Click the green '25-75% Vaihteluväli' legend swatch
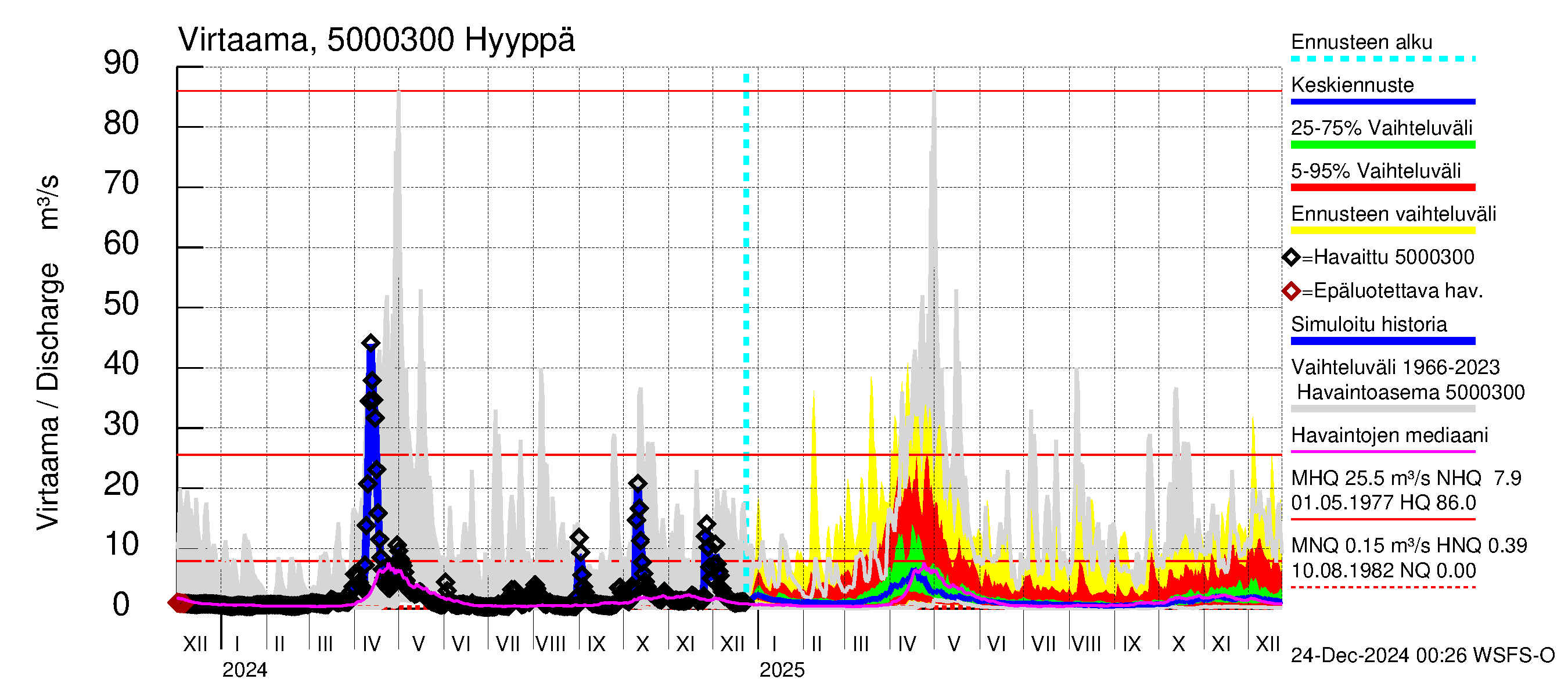1568x697 pixels. point(1382,145)
